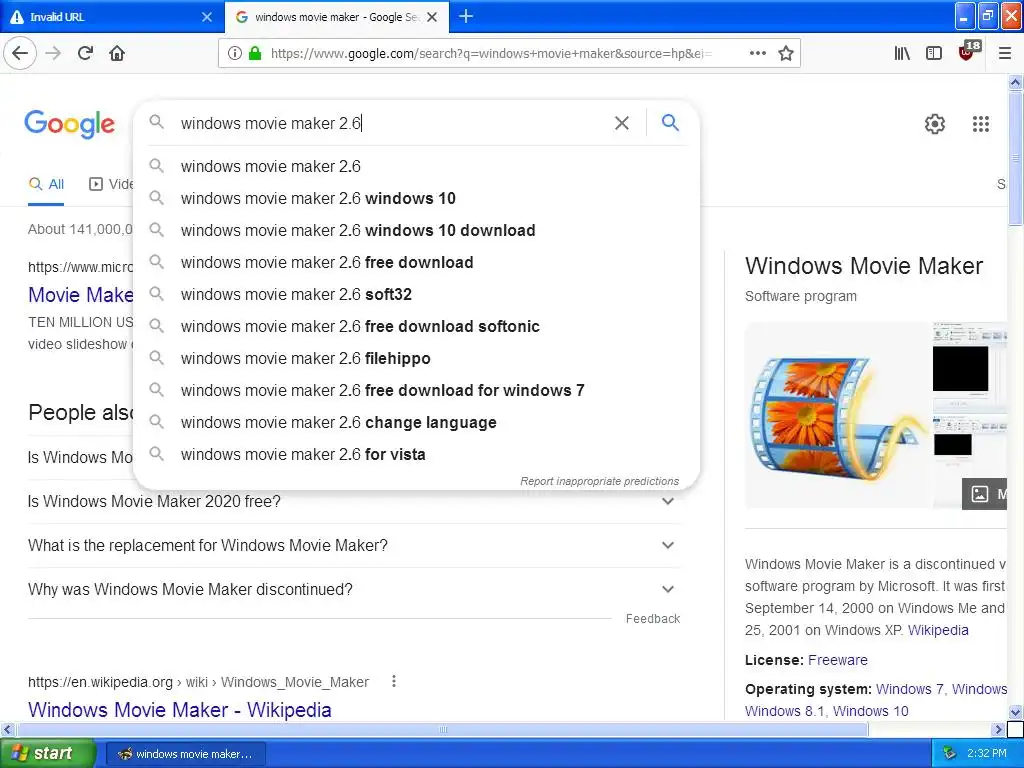Close the Invalid URL tab

(x=206, y=17)
